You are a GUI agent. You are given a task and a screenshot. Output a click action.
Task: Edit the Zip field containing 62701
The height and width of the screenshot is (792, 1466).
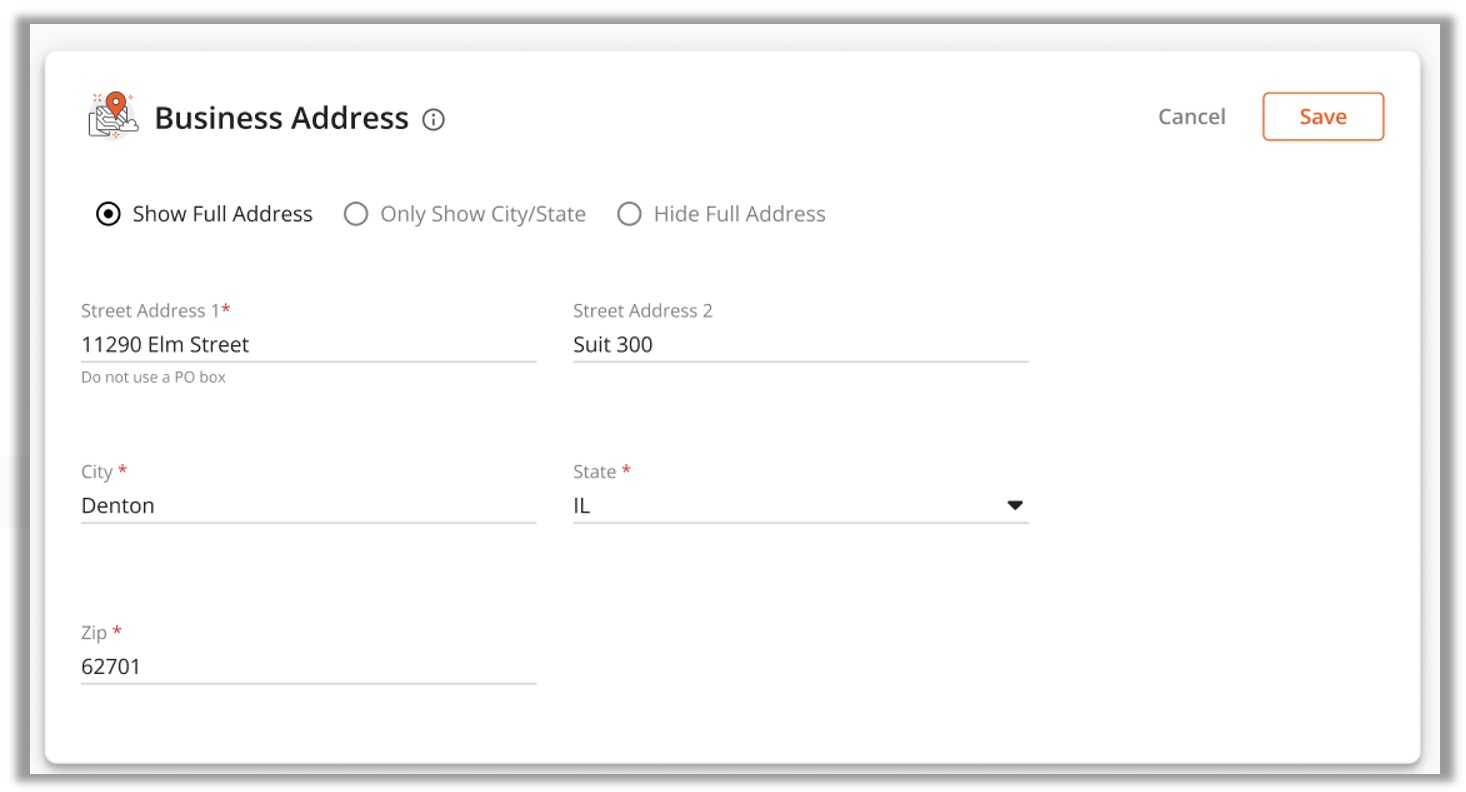coord(308,666)
